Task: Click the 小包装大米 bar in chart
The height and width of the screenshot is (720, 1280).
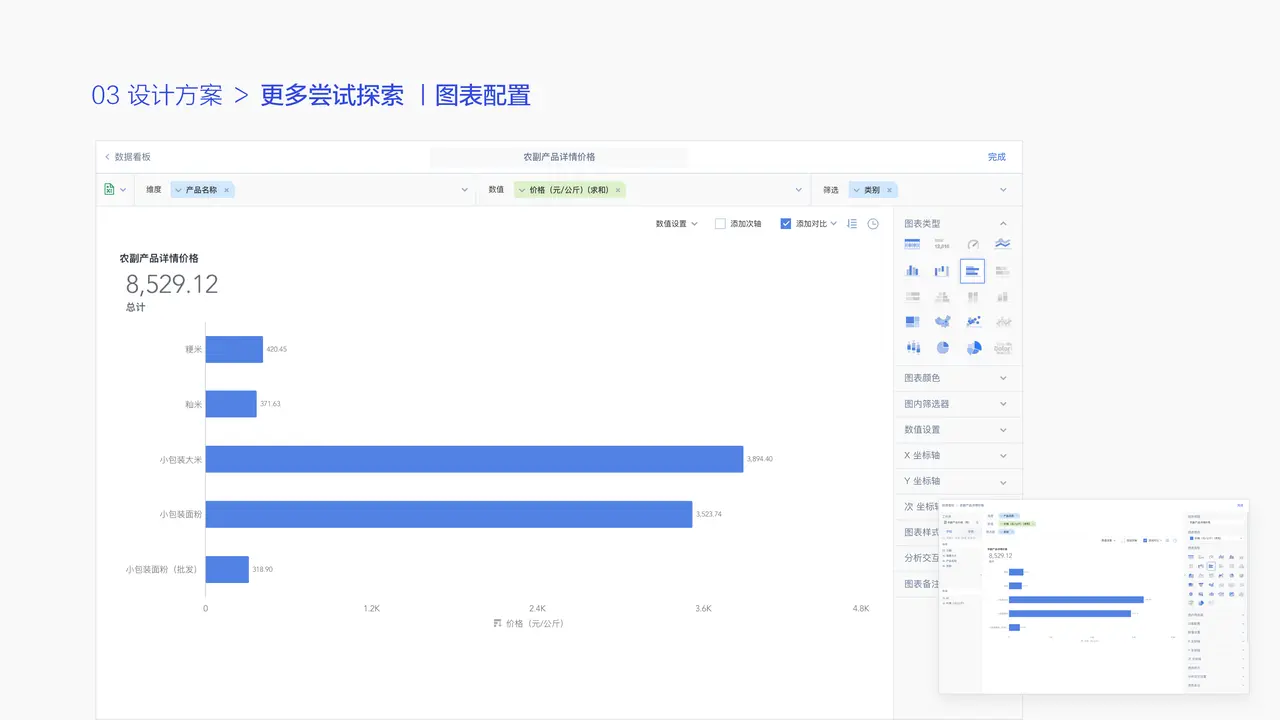Action: (x=474, y=459)
